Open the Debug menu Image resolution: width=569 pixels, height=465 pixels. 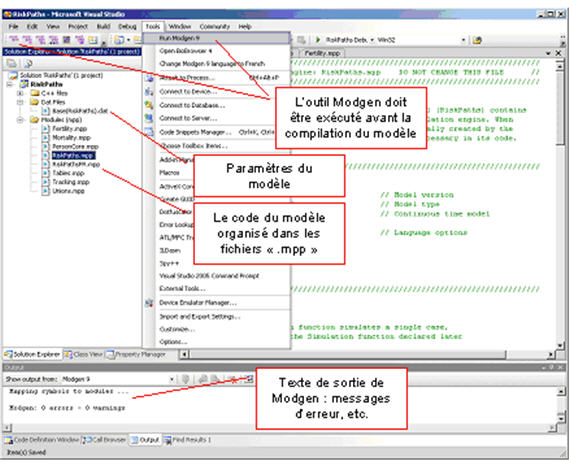(x=127, y=26)
